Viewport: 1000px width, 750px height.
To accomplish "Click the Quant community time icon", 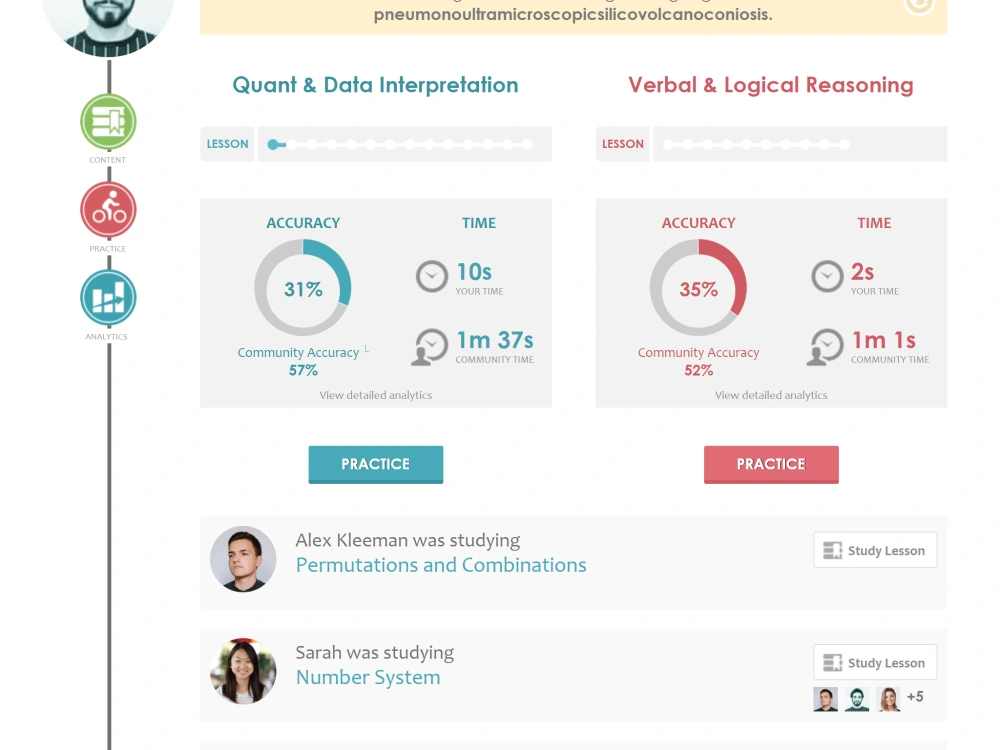I will pyautogui.click(x=429, y=347).
